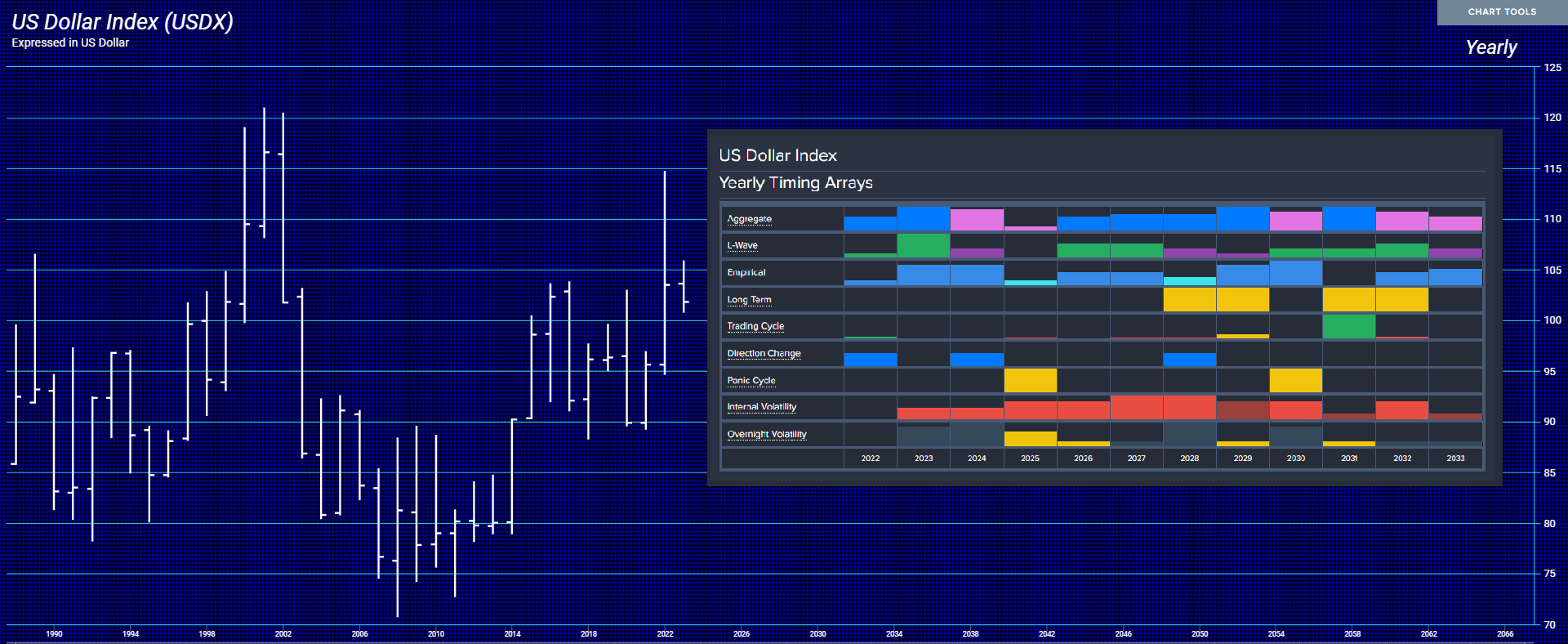Open the Panic Cycle label

pos(751,381)
